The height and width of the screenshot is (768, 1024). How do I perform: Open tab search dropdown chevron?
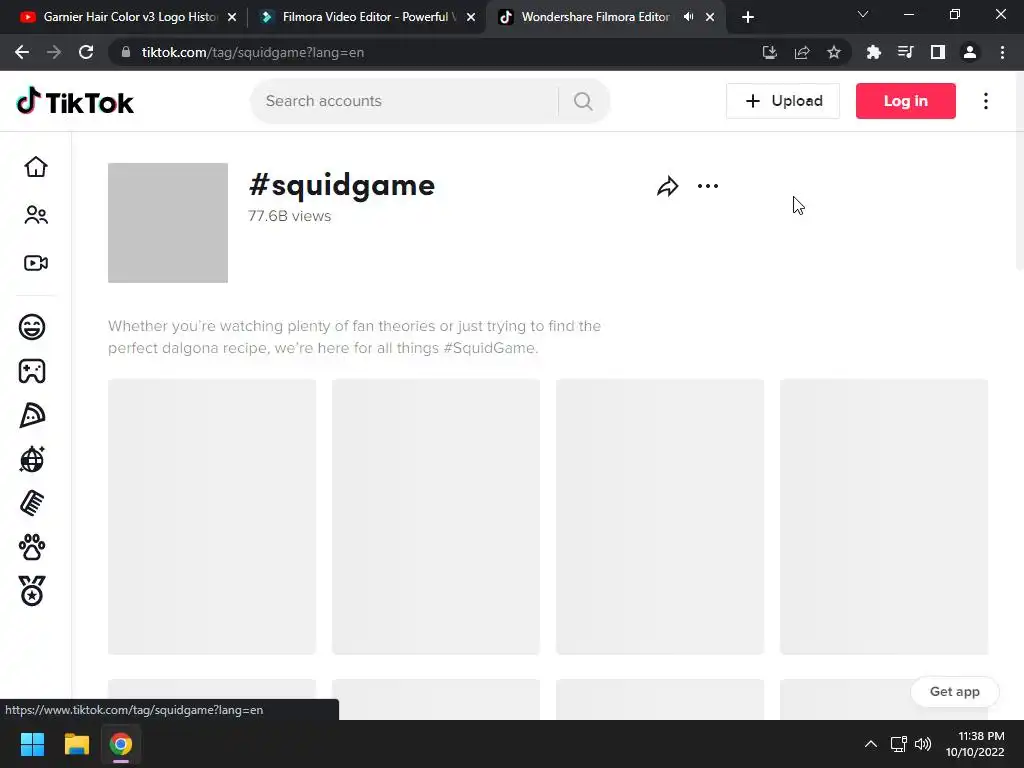coord(863,14)
